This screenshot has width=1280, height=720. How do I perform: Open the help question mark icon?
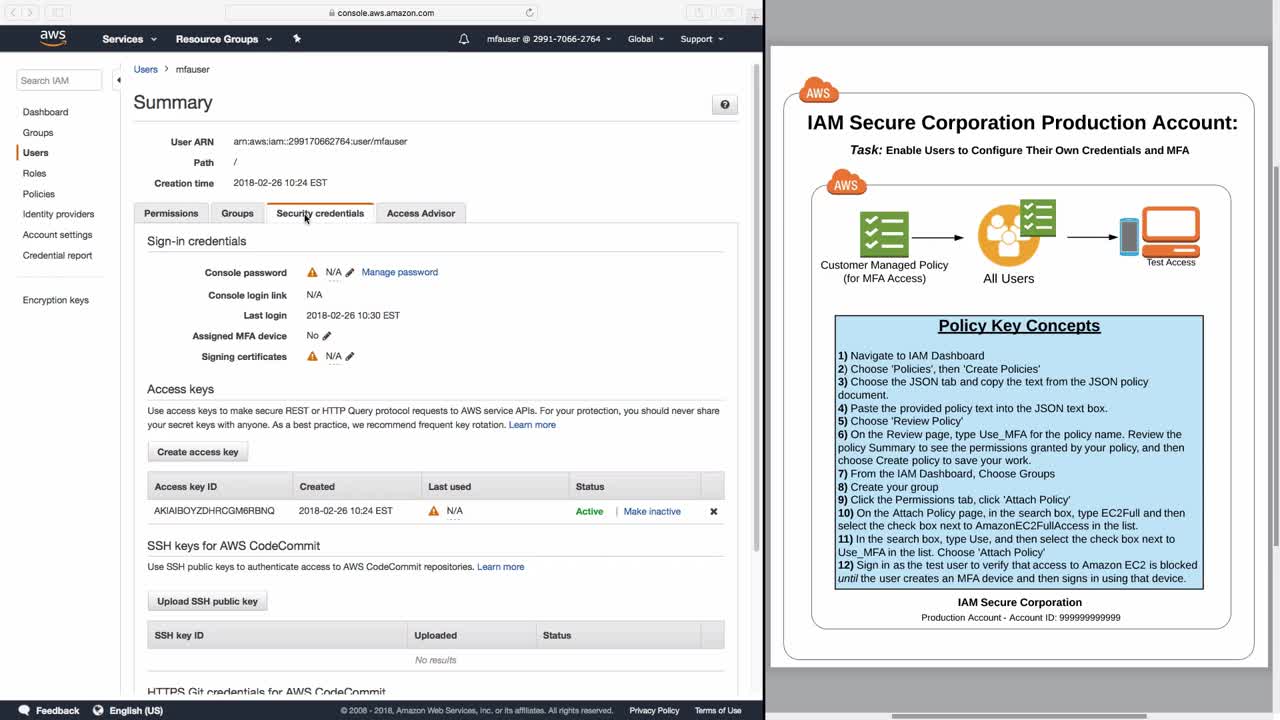[x=725, y=105]
